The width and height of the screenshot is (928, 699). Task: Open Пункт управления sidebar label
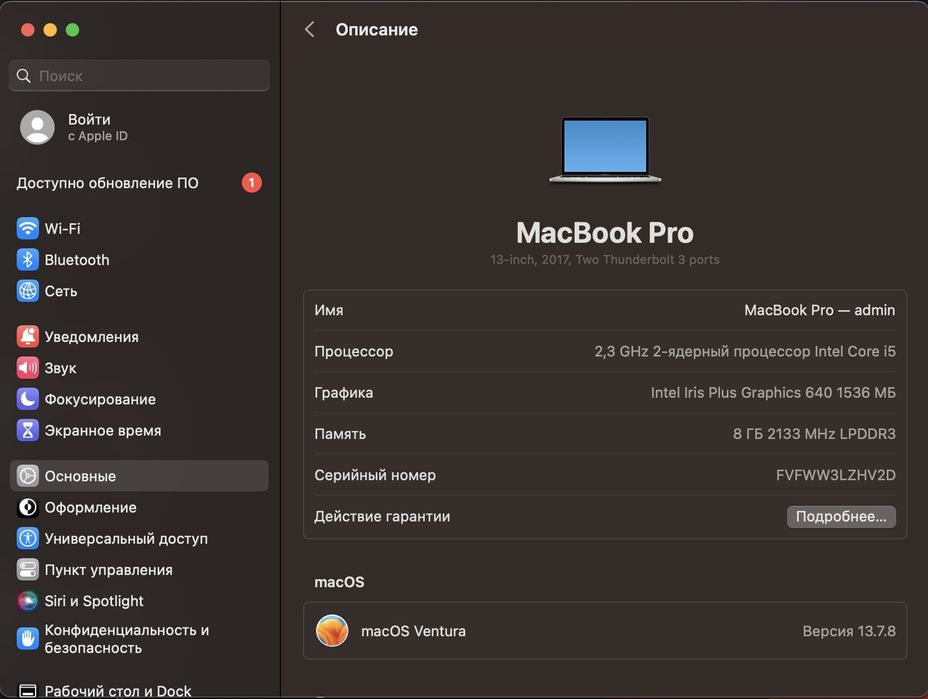(x=109, y=569)
